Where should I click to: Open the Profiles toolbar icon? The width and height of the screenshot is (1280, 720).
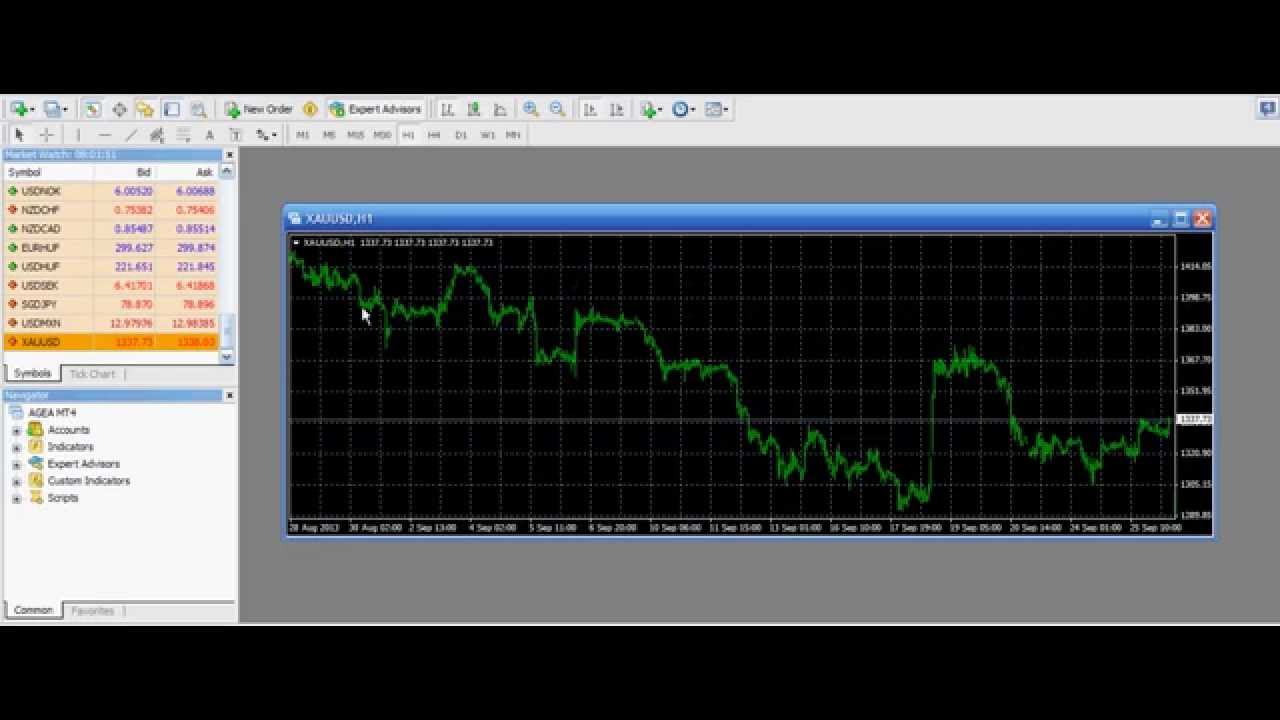coord(52,109)
